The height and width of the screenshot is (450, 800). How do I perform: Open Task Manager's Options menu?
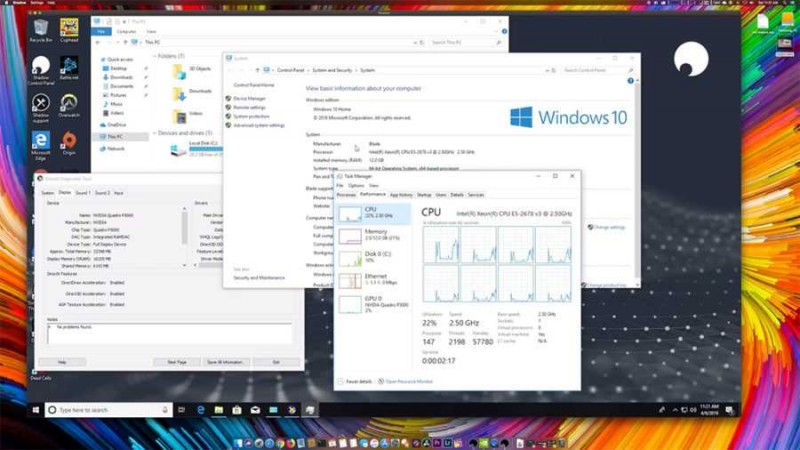tap(356, 186)
